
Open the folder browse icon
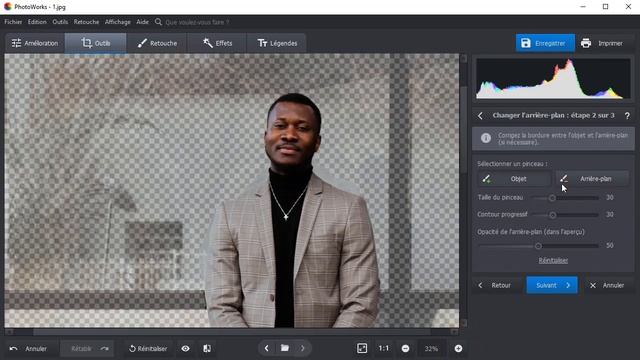coord(285,348)
